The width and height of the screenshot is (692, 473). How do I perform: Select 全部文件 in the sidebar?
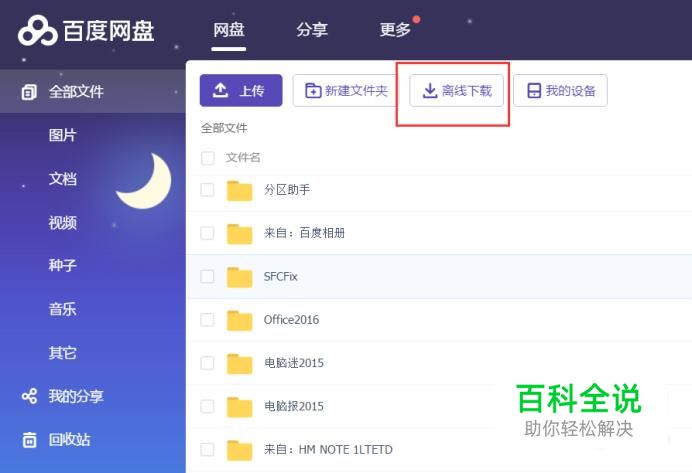click(93, 91)
